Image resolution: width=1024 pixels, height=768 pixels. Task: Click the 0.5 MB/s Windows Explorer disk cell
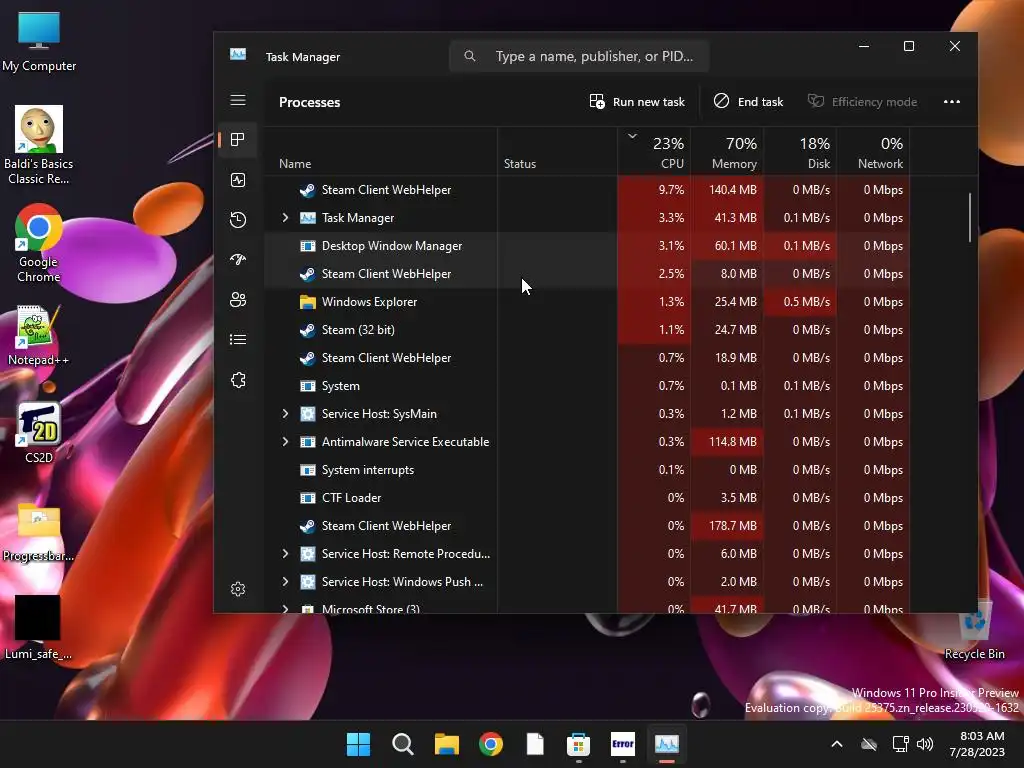point(800,302)
